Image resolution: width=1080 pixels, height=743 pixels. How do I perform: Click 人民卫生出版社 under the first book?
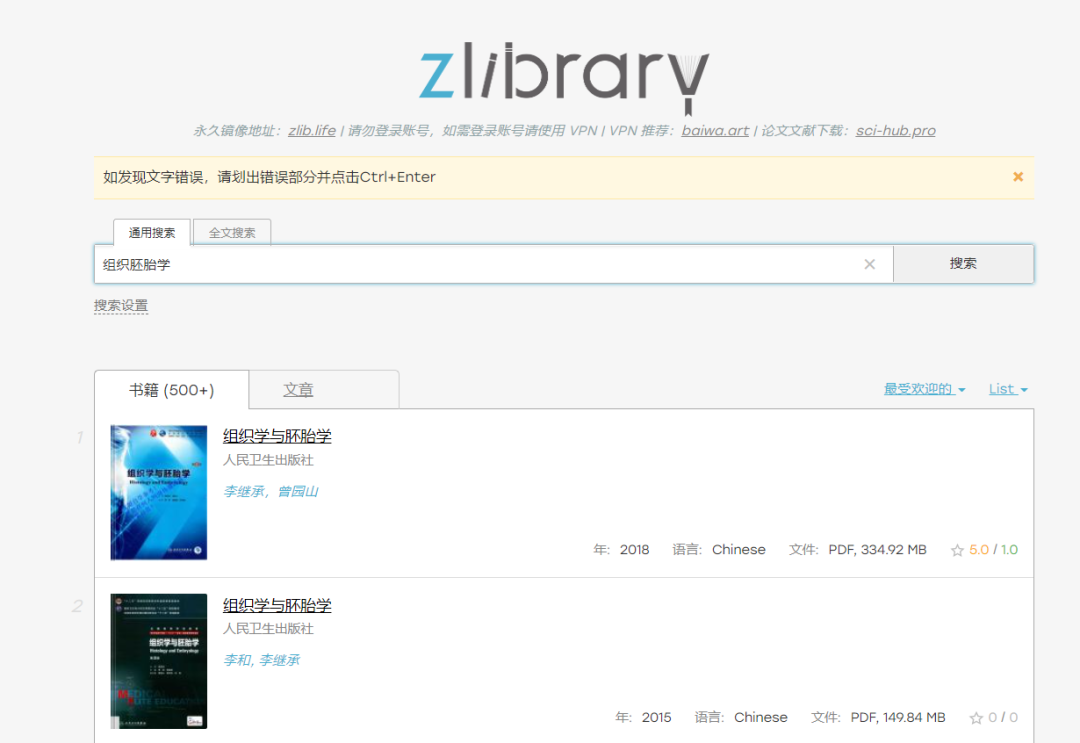click(x=268, y=460)
